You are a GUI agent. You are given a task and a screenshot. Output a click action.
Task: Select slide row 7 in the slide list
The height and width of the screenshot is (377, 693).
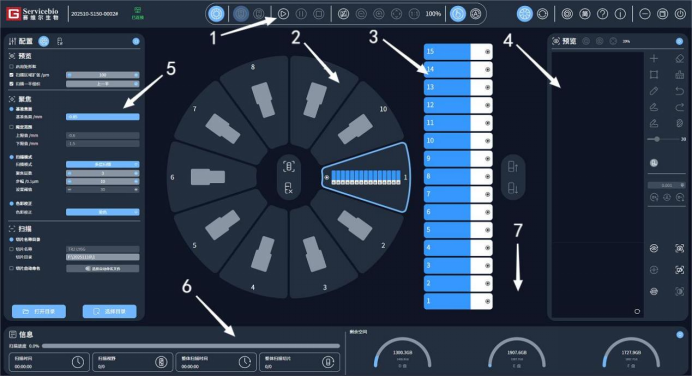point(458,194)
